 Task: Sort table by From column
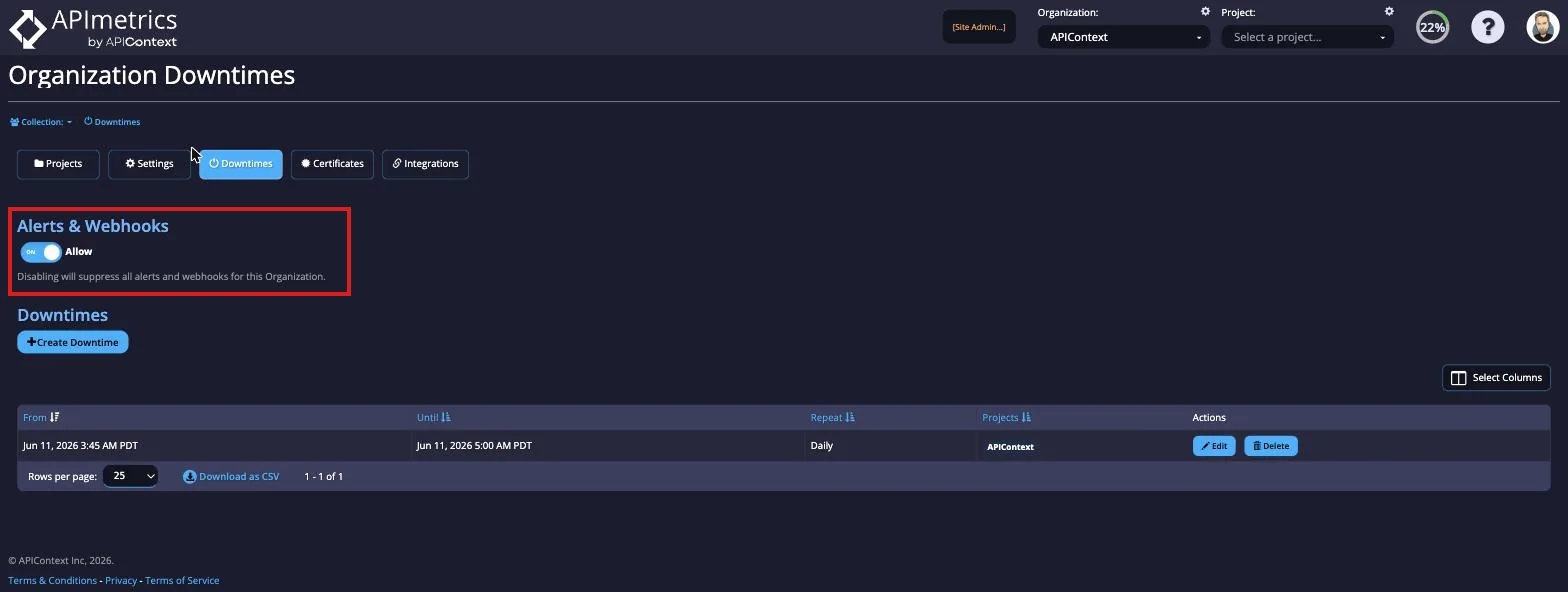41,417
